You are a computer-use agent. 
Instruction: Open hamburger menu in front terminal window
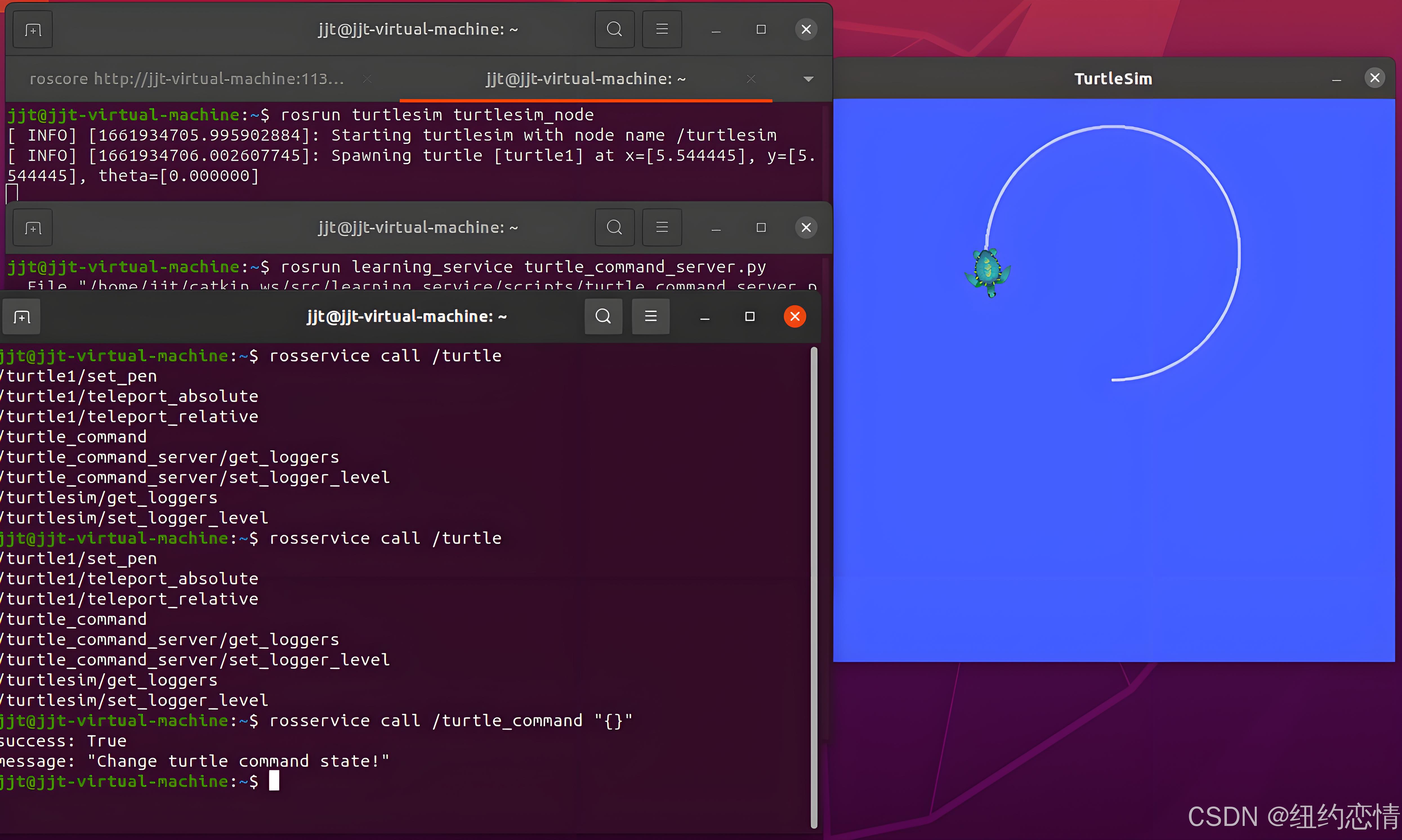point(650,316)
